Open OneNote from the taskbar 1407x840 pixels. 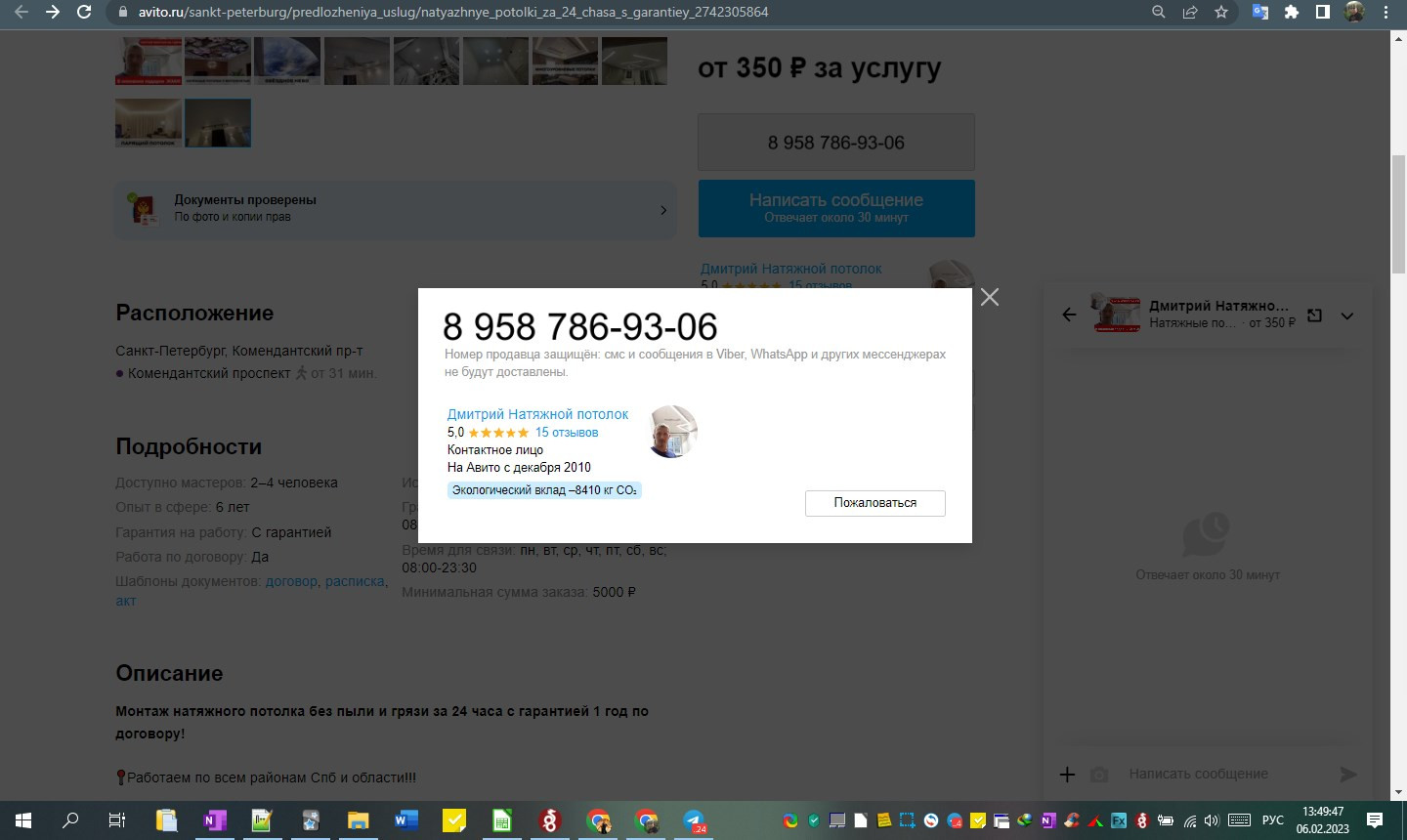click(214, 820)
